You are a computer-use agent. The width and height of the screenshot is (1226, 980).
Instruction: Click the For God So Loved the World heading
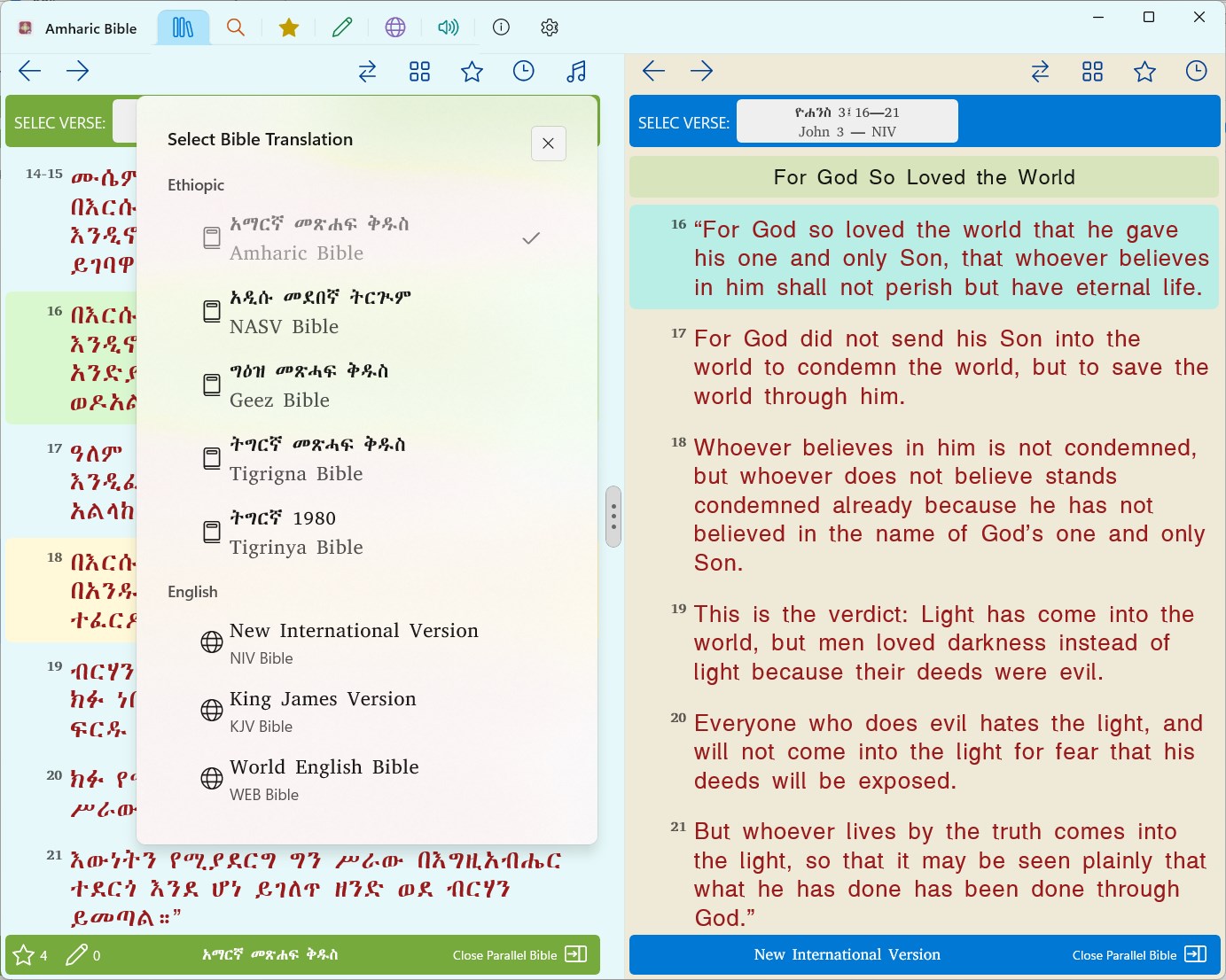[925, 177]
